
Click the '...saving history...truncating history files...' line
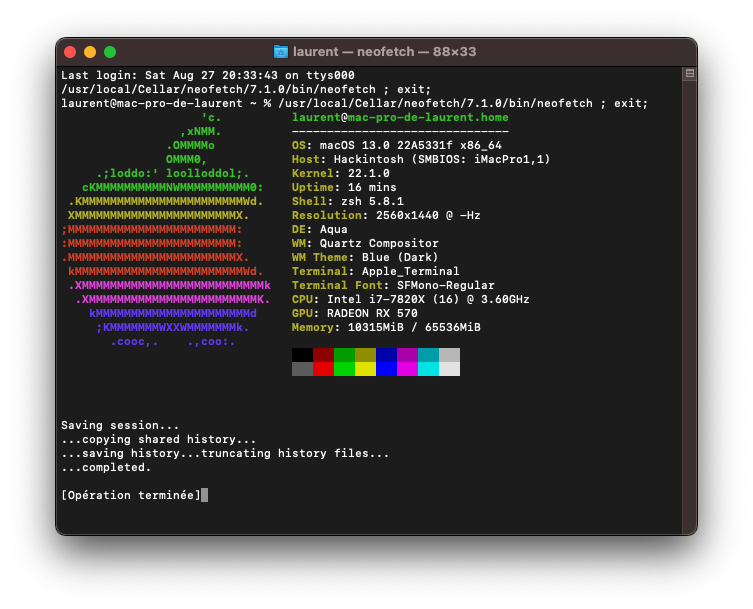click(225, 453)
